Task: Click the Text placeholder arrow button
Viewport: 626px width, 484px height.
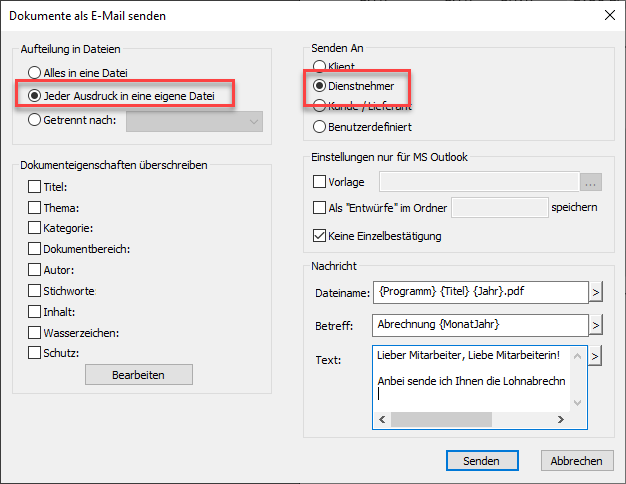Action: (594, 356)
